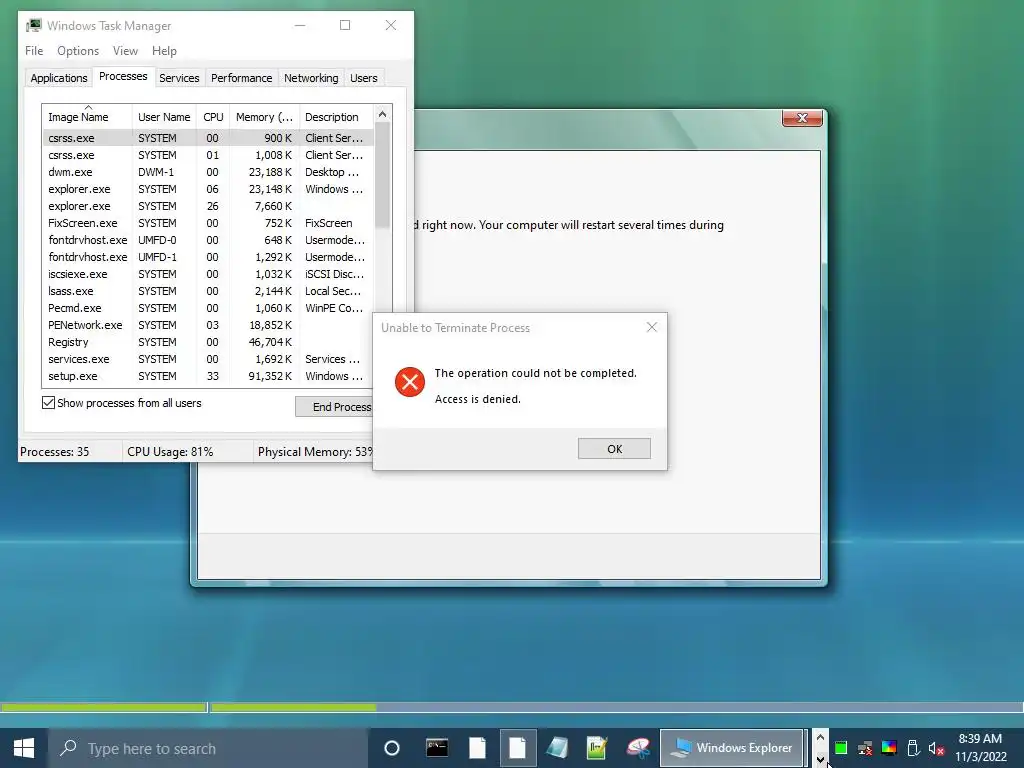Select the iscsiexe.exe process
Image resolution: width=1024 pixels, height=768 pixels.
(x=208, y=274)
